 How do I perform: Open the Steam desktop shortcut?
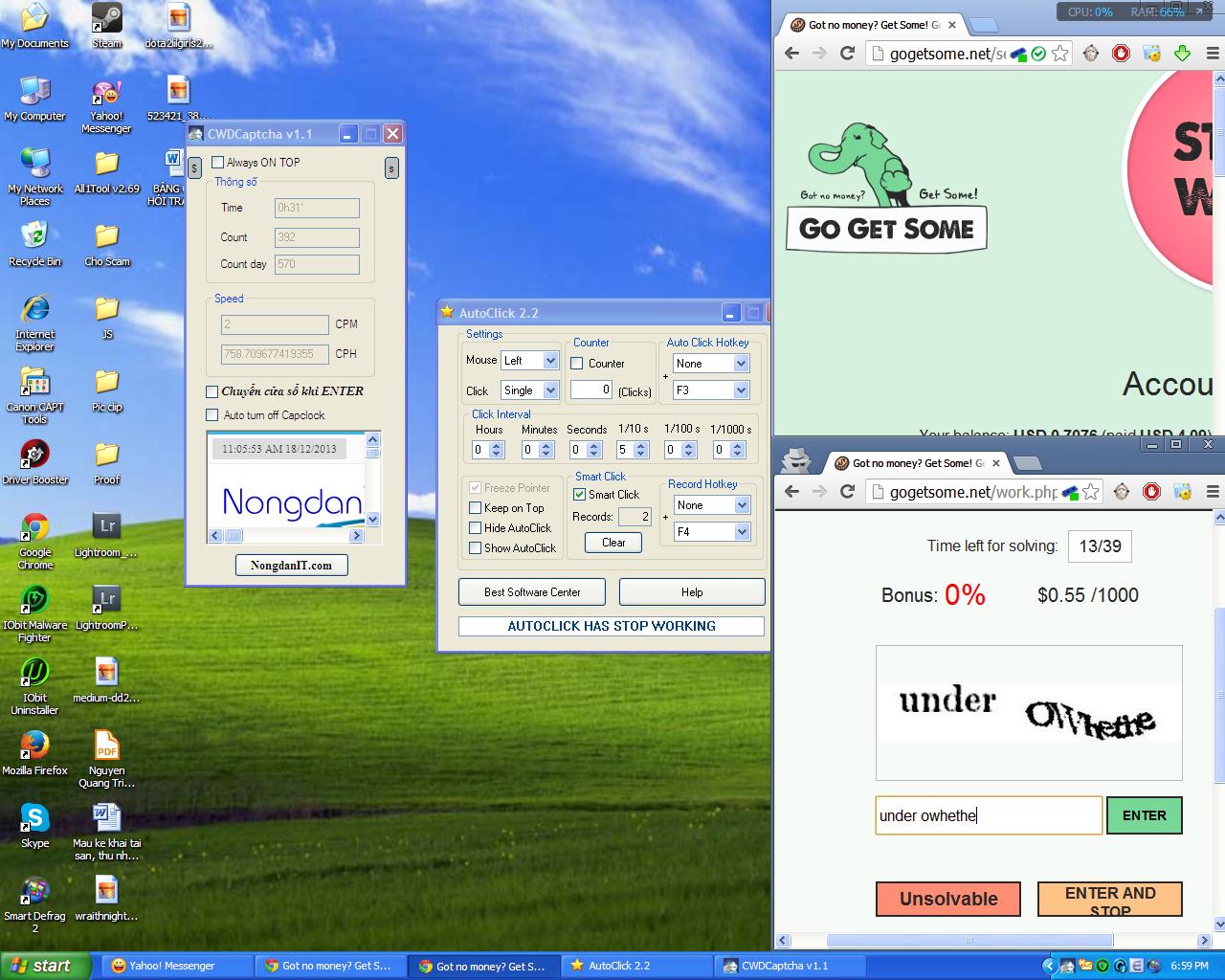pos(106,26)
